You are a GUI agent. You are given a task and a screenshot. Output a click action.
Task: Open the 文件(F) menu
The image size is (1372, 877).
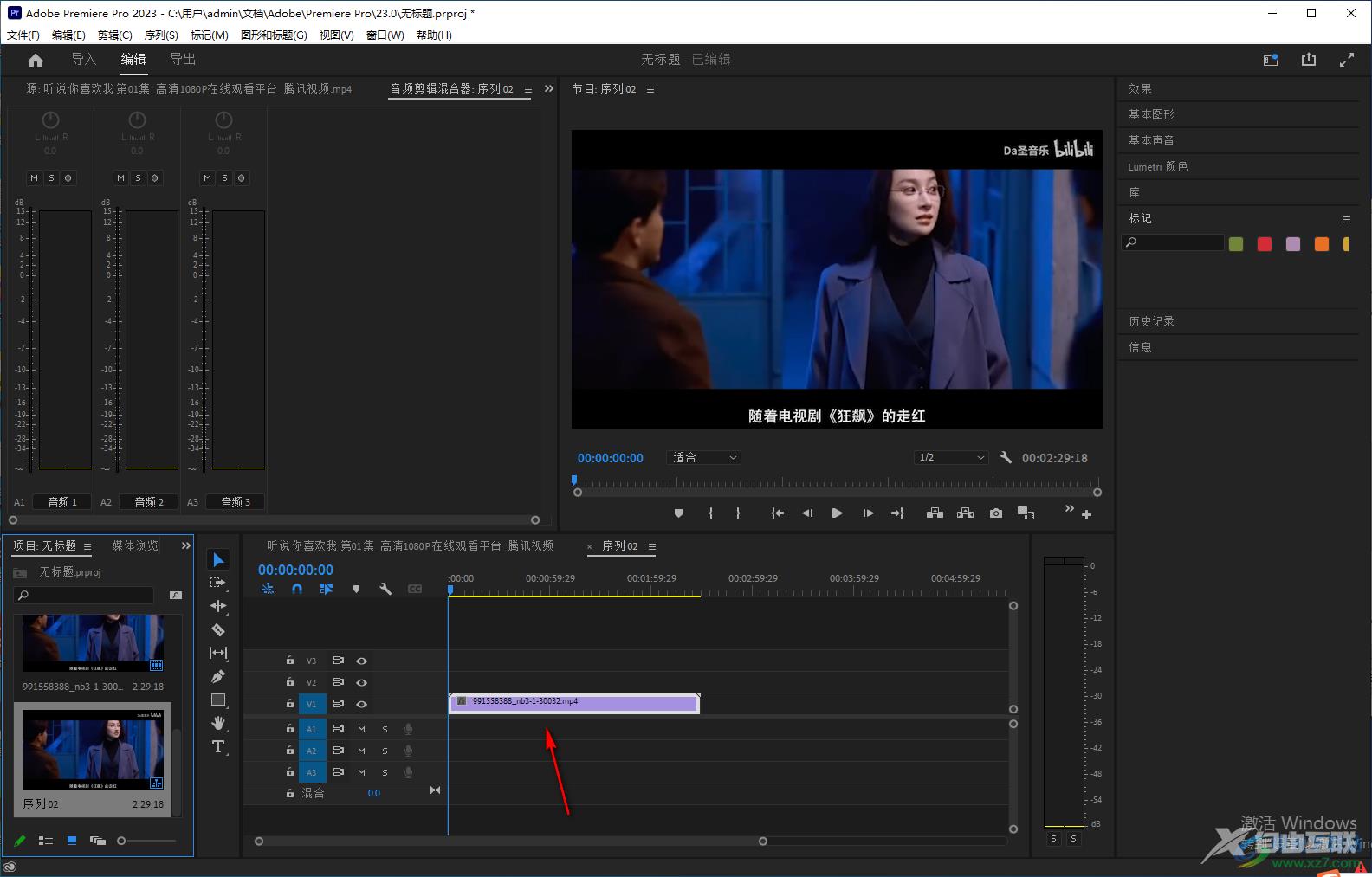23,35
